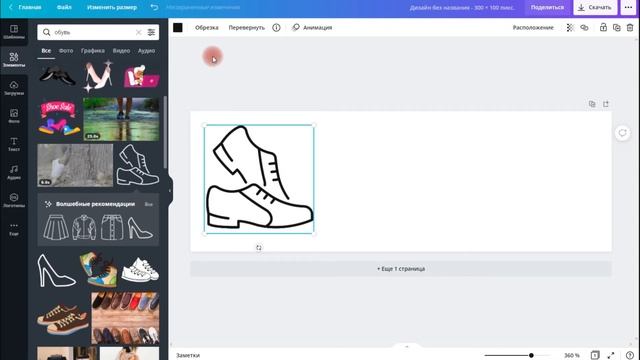Open the element info icon

click(276, 27)
